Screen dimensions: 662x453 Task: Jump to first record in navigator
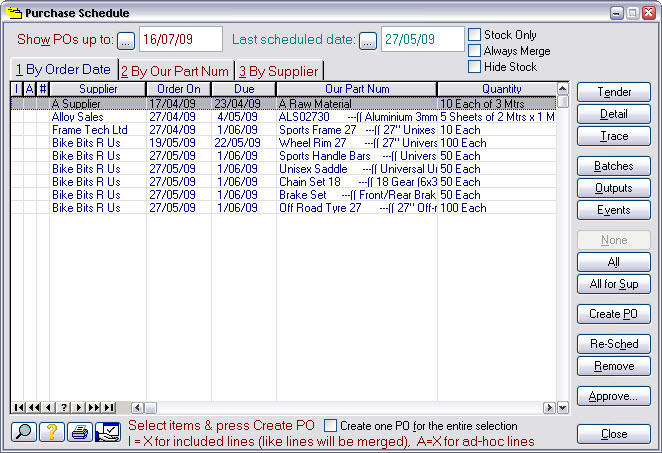tap(18, 408)
